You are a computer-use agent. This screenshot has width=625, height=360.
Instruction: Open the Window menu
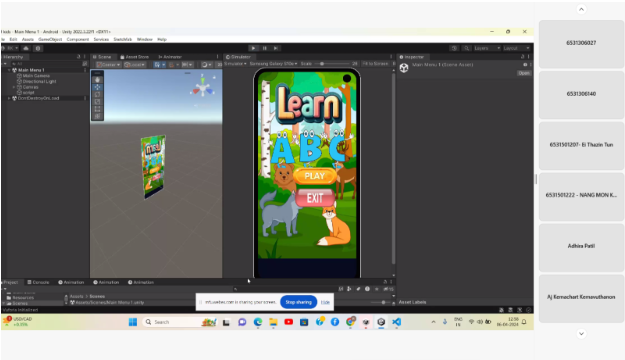(145, 39)
